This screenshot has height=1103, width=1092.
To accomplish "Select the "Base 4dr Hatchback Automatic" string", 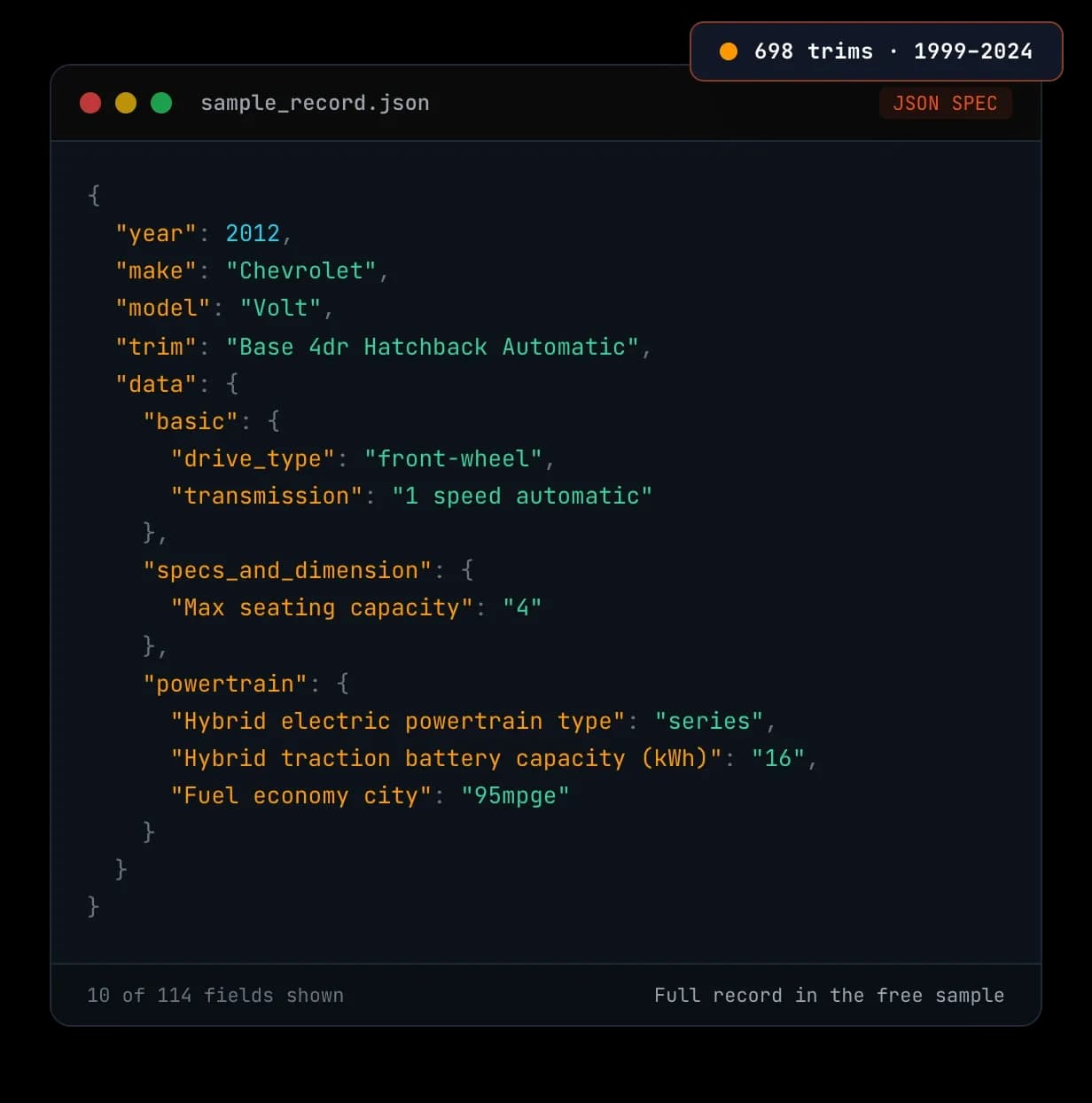I will pyautogui.click(x=433, y=347).
